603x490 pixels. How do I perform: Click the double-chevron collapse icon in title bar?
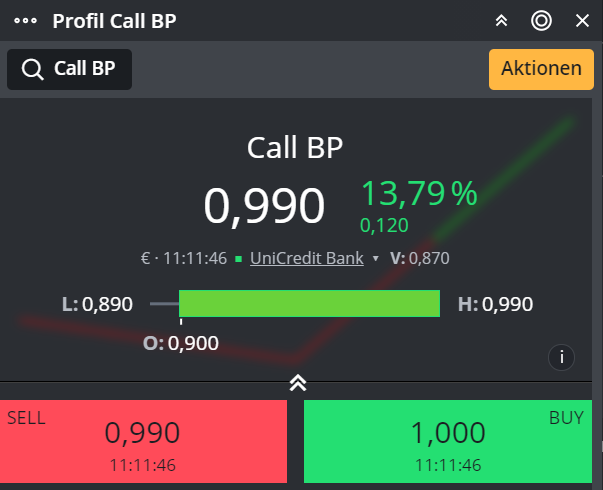[x=502, y=21]
